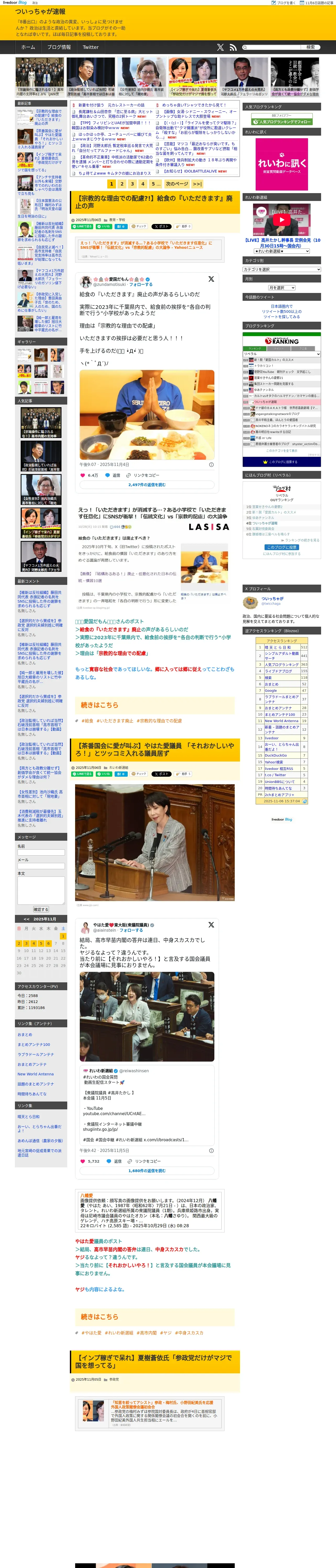Select calendar date 1
Viewport: 336px width, 1568px height.
63,936
